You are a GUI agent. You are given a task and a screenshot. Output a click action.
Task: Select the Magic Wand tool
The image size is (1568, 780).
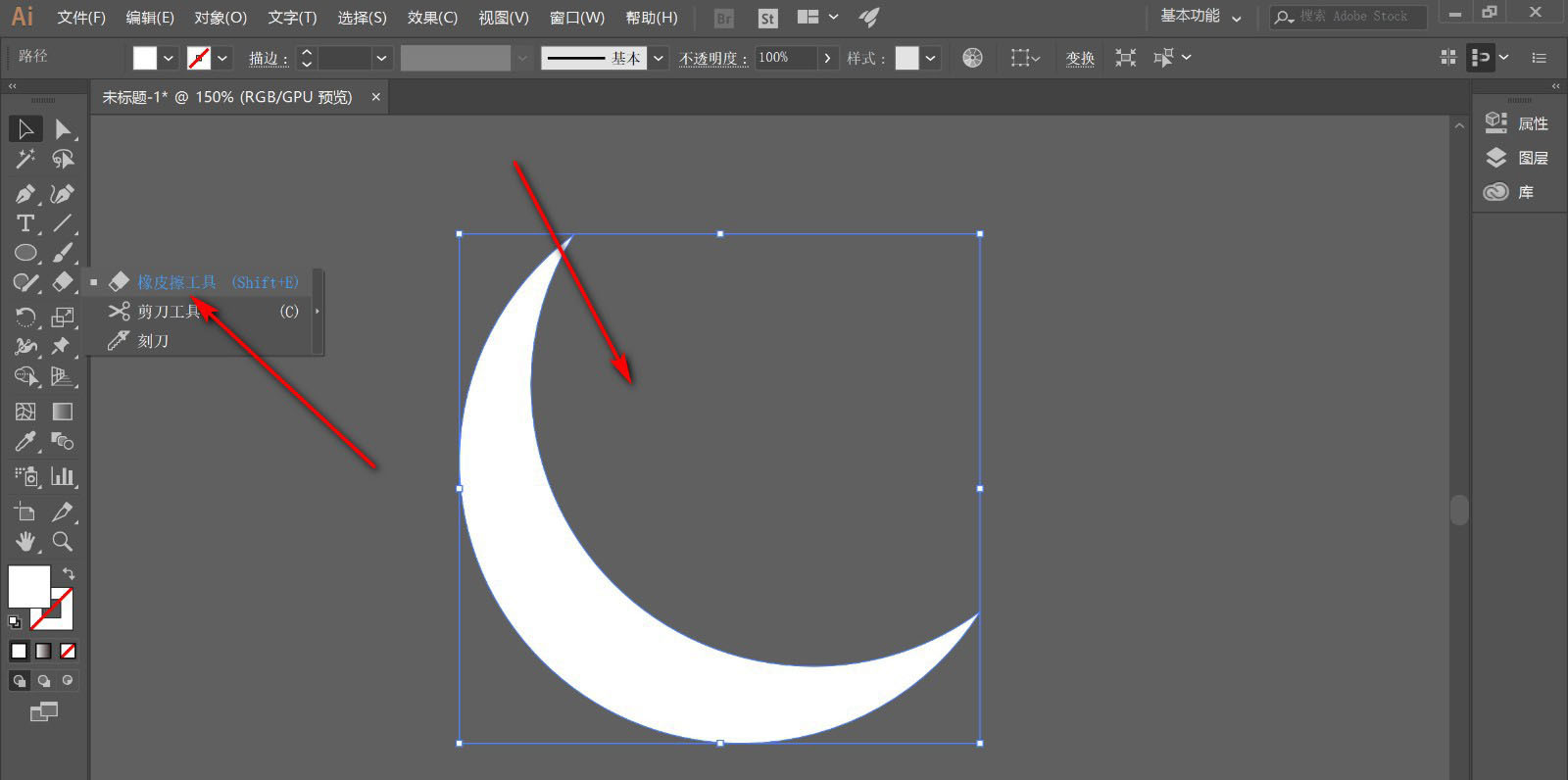(25, 159)
